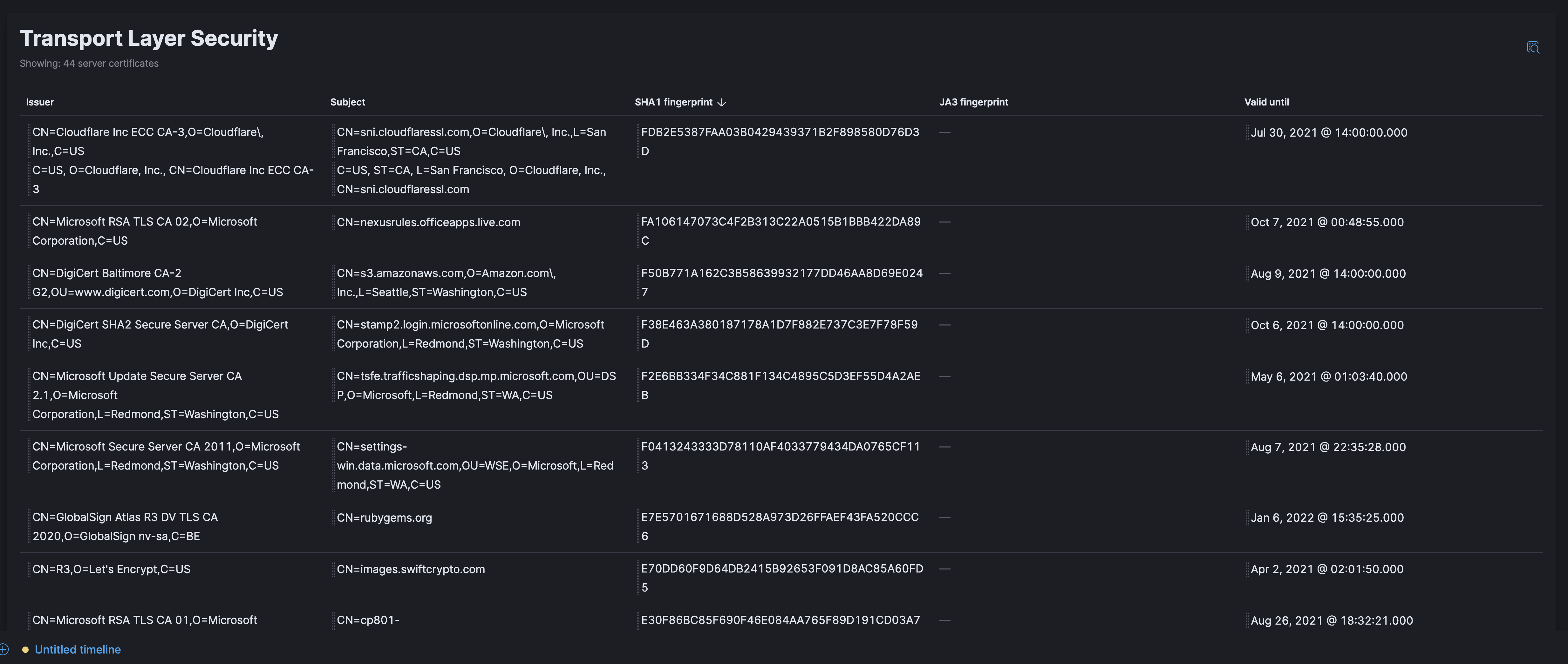
Task: Sort certificates by Valid until column
Action: (x=1267, y=102)
